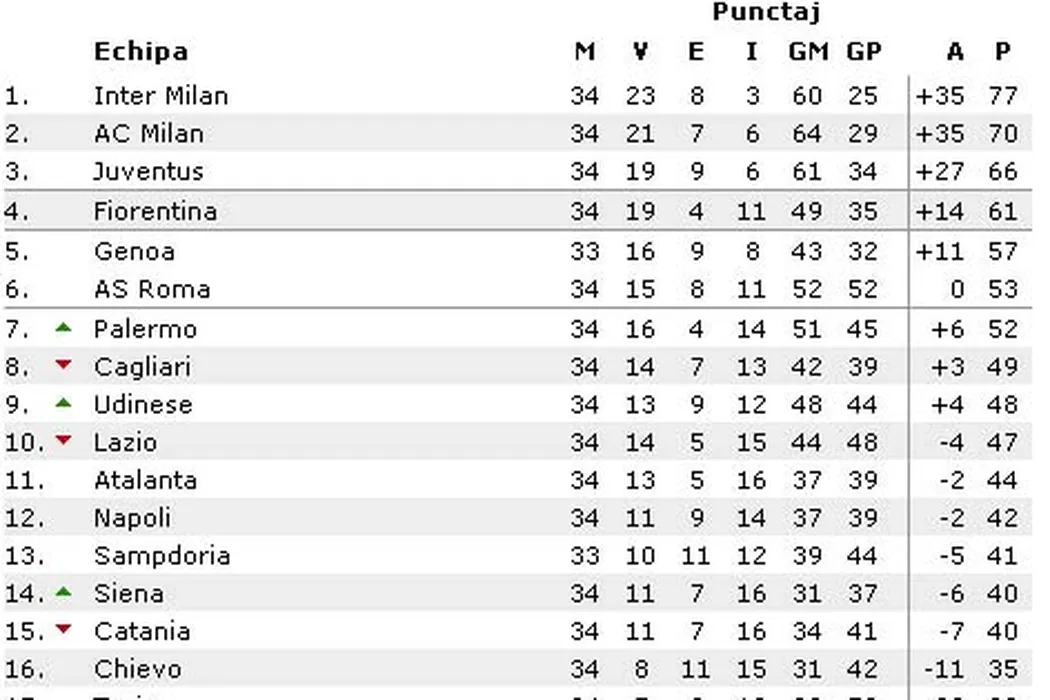Viewport: 1050px width, 700px height.
Task: Select Sampdoria team name
Action: tap(162, 556)
